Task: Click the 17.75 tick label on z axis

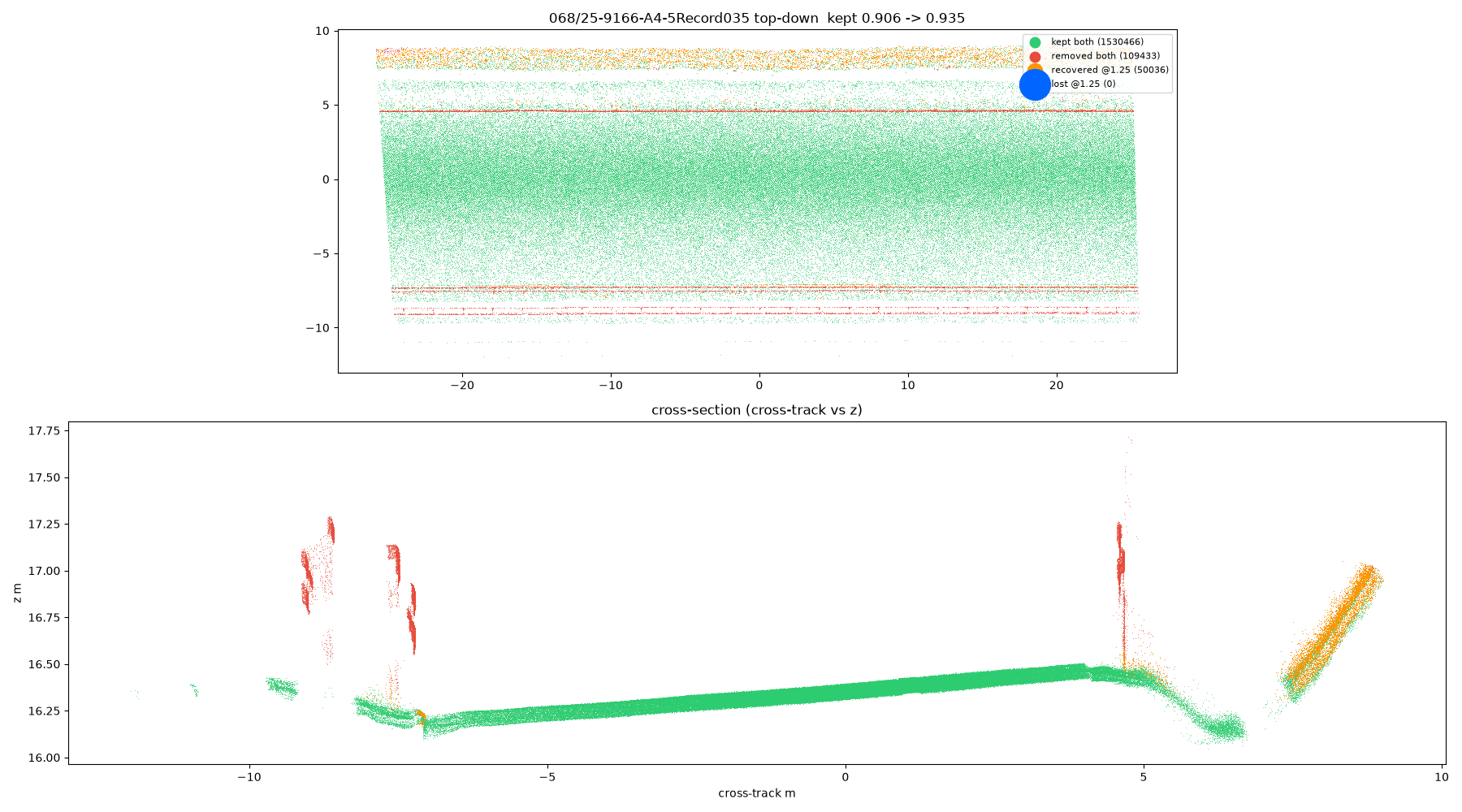Action: pyautogui.click(x=44, y=430)
